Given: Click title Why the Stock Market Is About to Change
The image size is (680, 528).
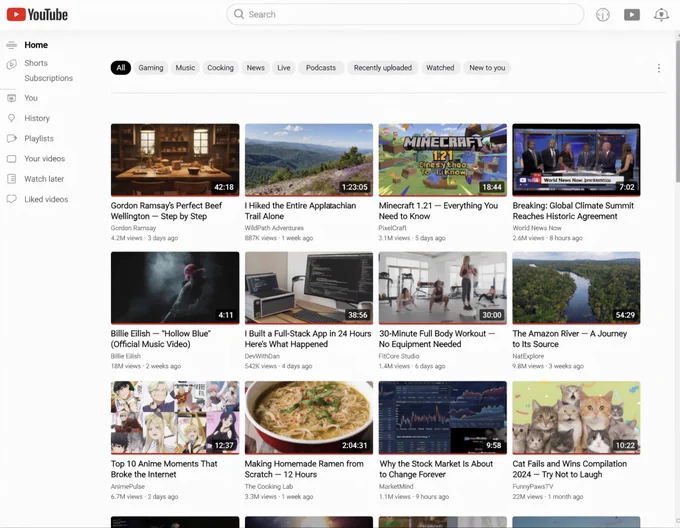Looking at the screenshot, I should [x=436, y=469].
